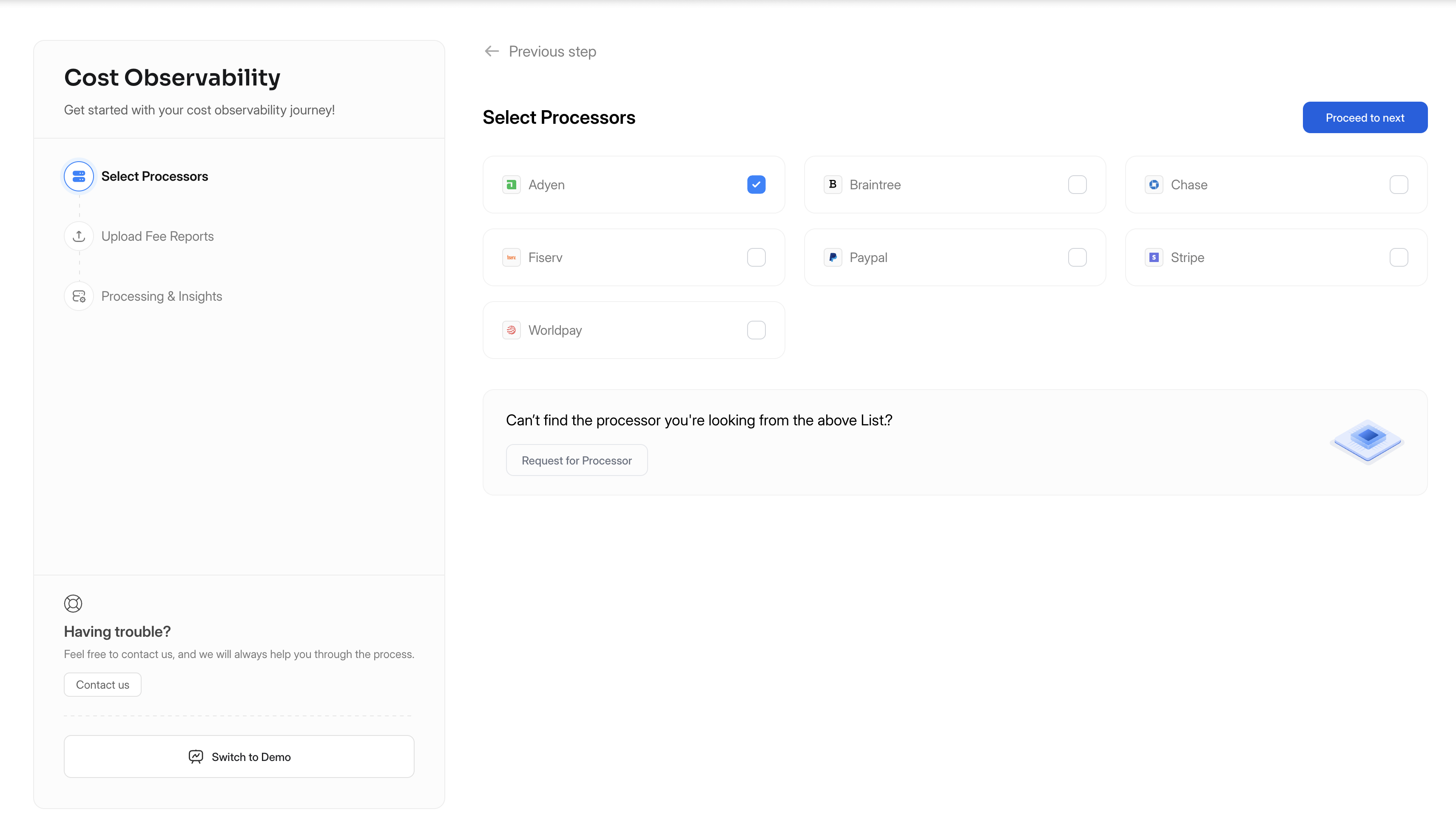
Task: Click the Select Processors step icon
Action: click(x=79, y=176)
